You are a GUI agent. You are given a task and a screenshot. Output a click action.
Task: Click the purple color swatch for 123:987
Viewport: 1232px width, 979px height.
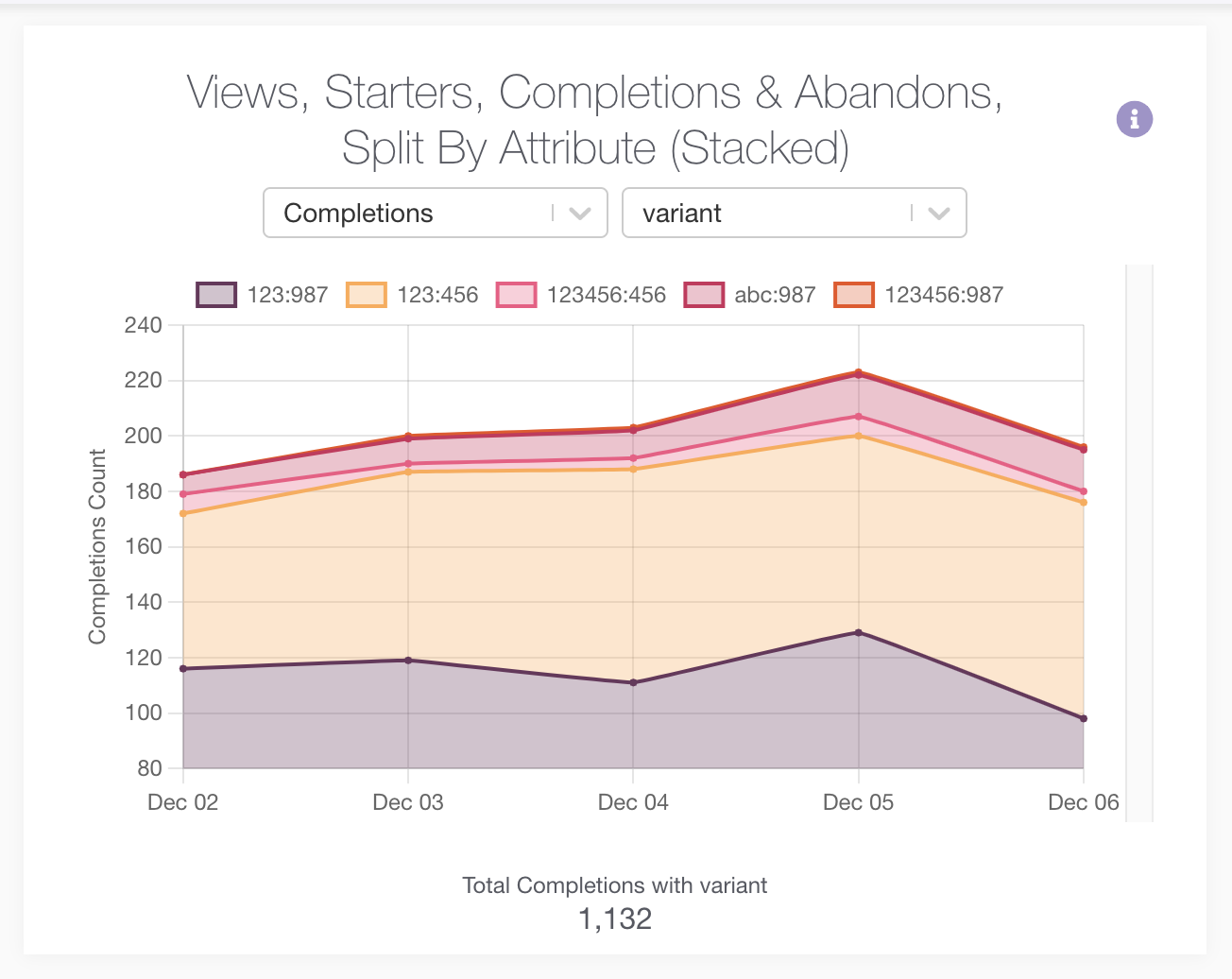coord(216,294)
